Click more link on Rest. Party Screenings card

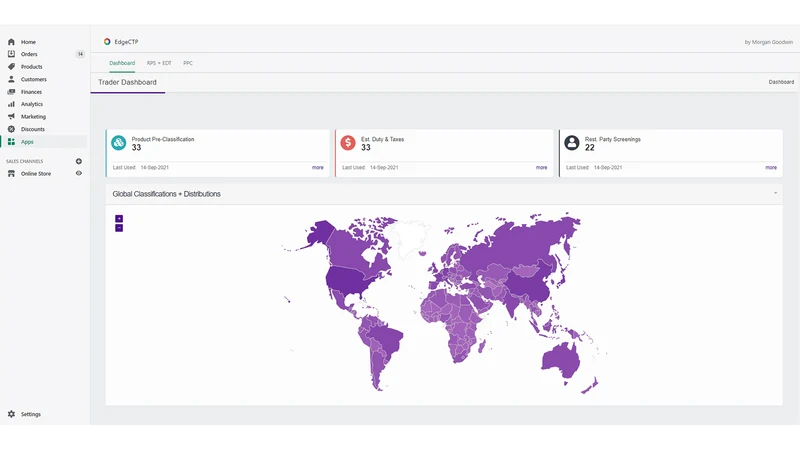click(x=771, y=167)
